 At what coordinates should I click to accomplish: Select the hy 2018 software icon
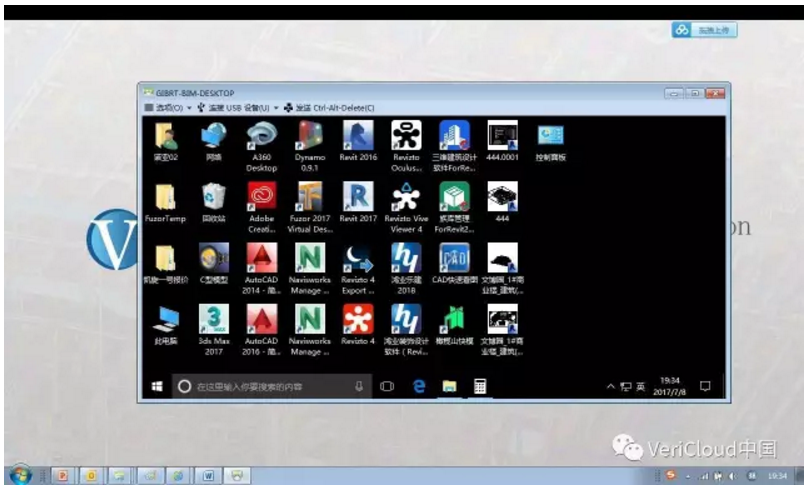[x=406, y=269]
